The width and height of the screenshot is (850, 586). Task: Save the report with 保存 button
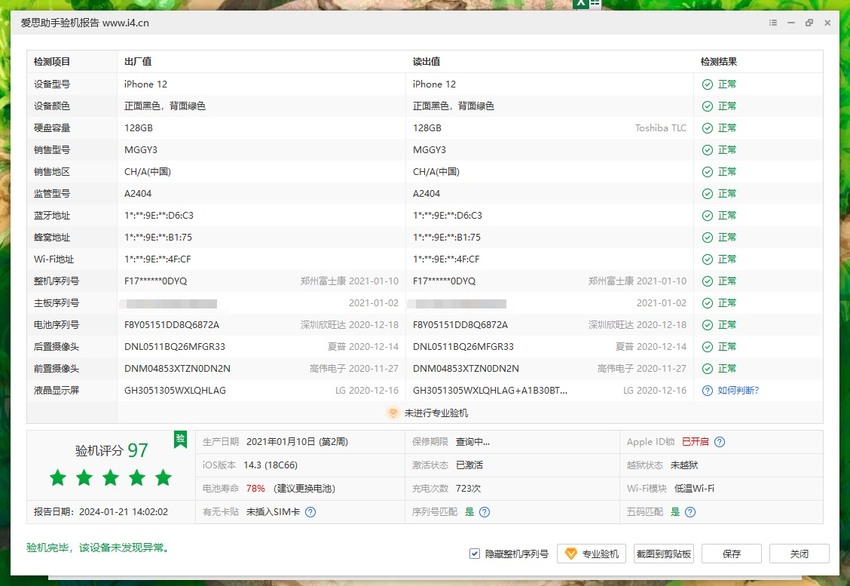[x=731, y=553]
